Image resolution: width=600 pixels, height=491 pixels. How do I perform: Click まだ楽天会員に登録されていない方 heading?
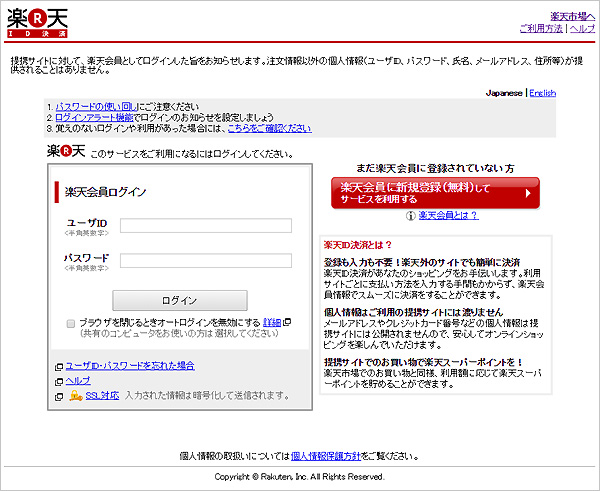435,168
